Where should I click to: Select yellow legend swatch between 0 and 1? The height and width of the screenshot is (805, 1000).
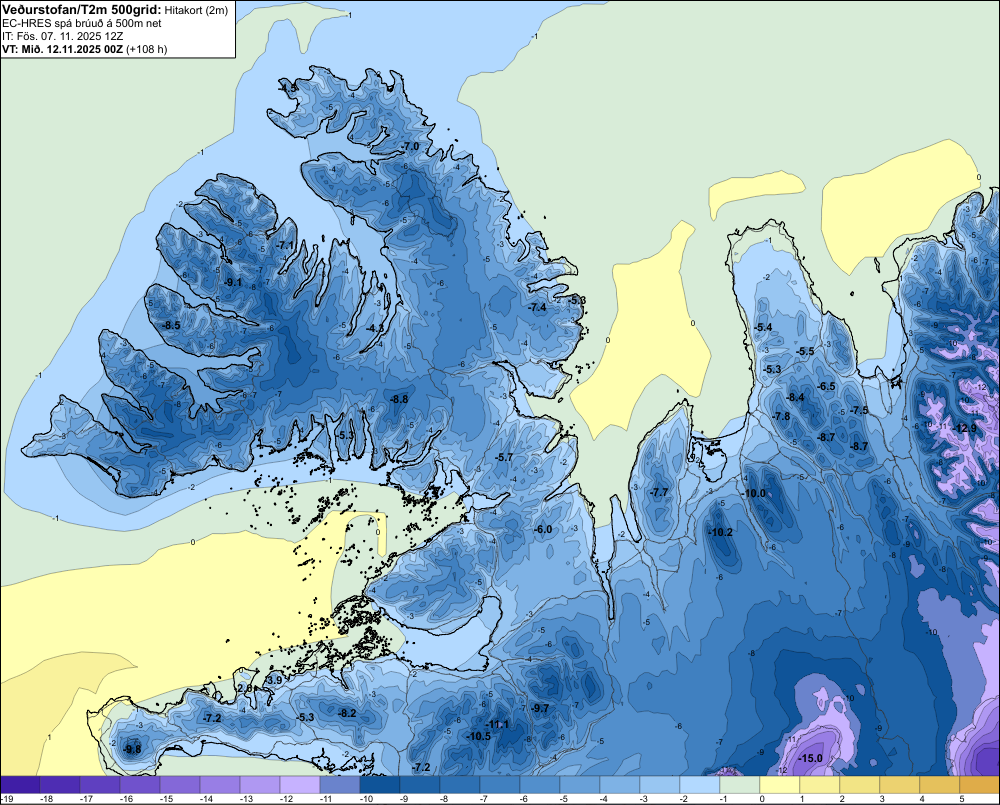coord(779,785)
